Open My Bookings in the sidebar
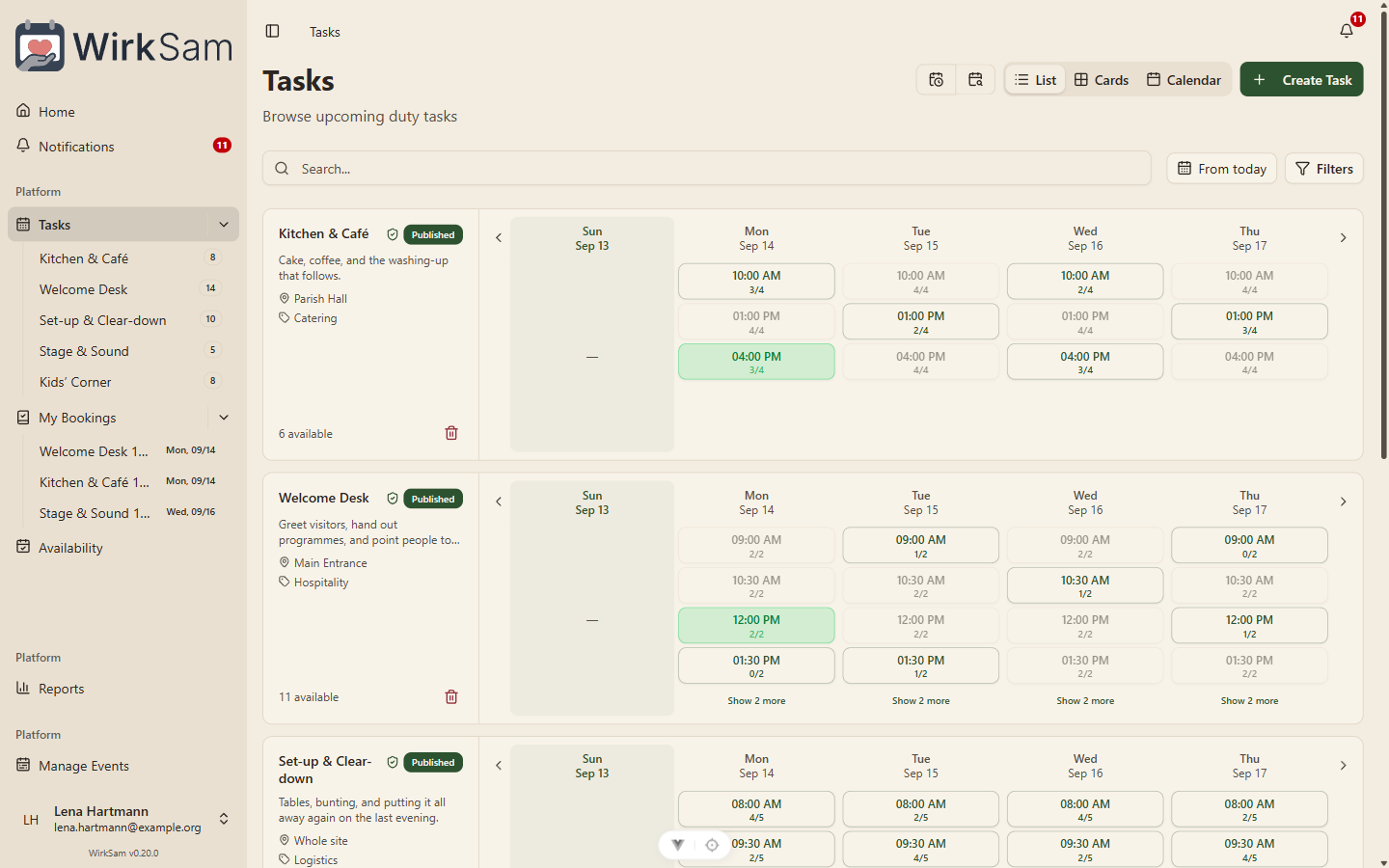The height and width of the screenshot is (868, 1389). click(107, 418)
